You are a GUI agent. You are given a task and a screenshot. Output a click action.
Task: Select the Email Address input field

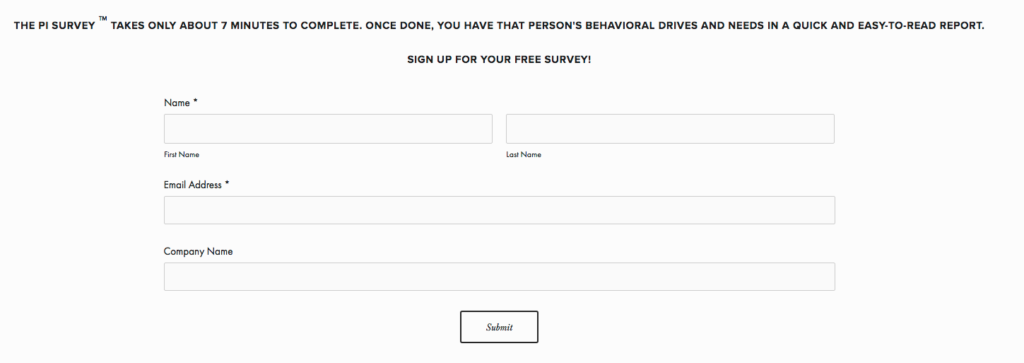click(499, 210)
